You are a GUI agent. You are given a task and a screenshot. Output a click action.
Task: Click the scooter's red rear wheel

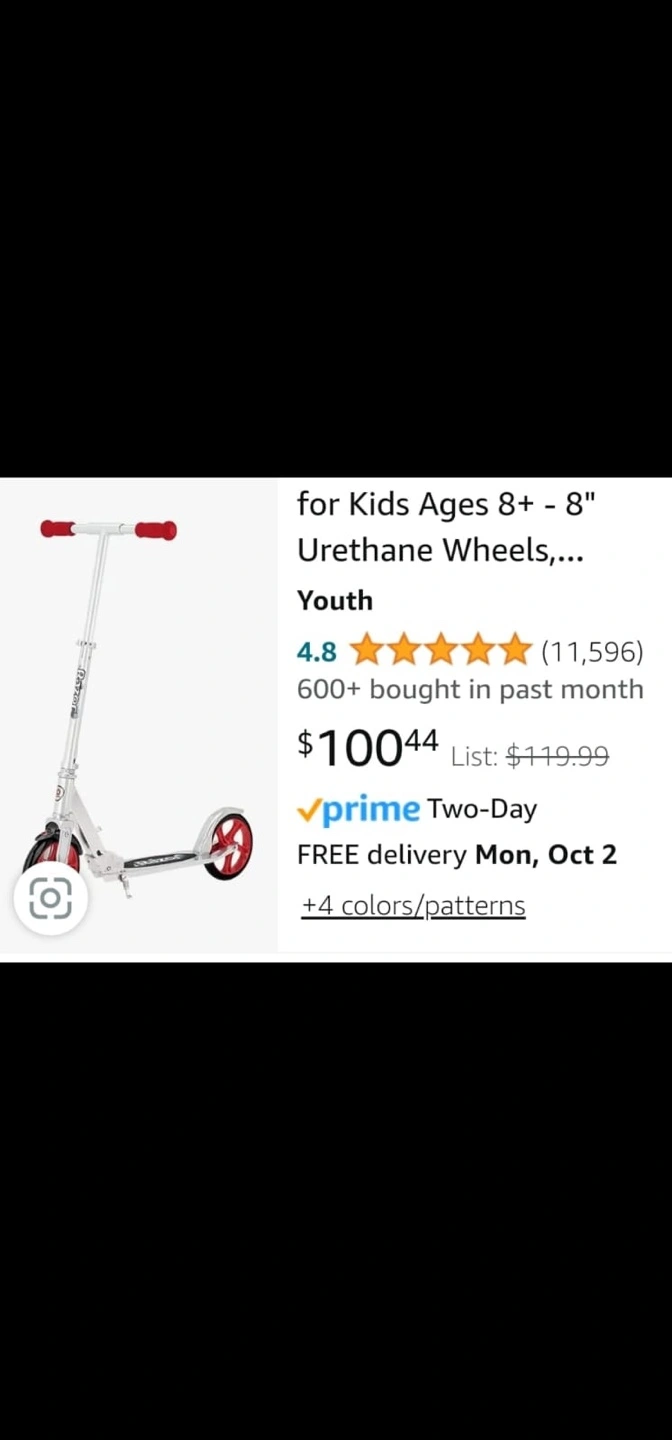(x=228, y=846)
